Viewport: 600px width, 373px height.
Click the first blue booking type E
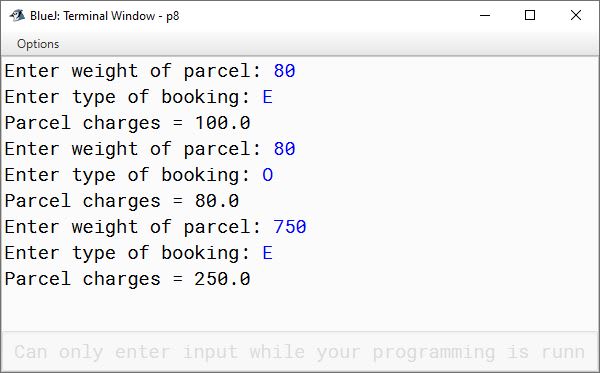(267, 97)
